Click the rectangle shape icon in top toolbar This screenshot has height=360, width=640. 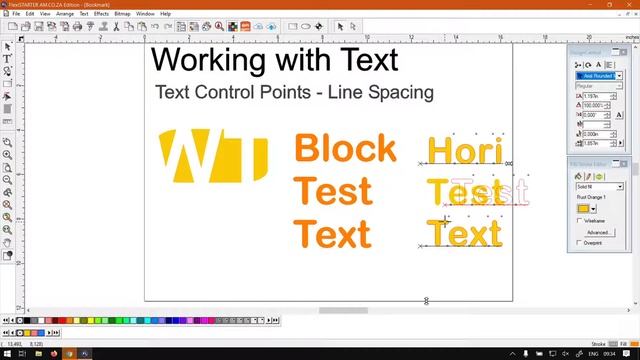pyautogui.click(x=293, y=27)
